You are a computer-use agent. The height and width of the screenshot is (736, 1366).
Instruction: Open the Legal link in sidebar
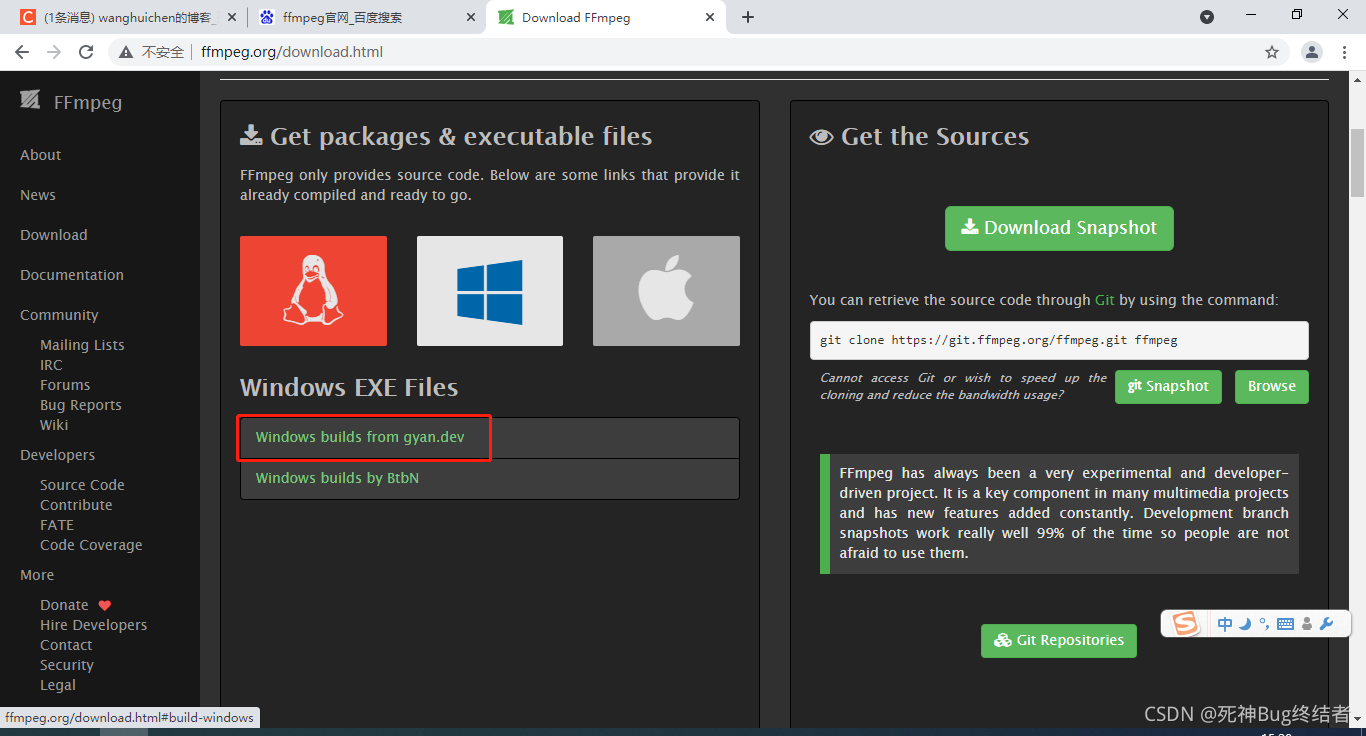point(58,685)
